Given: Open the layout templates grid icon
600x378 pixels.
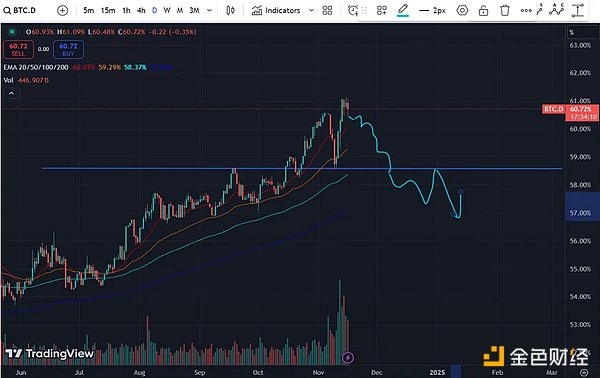Looking at the screenshot, I should [x=327, y=10].
